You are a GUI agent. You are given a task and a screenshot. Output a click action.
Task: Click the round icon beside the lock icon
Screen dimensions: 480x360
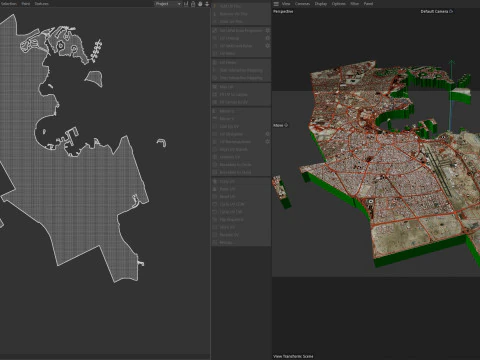tap(200, 4)
